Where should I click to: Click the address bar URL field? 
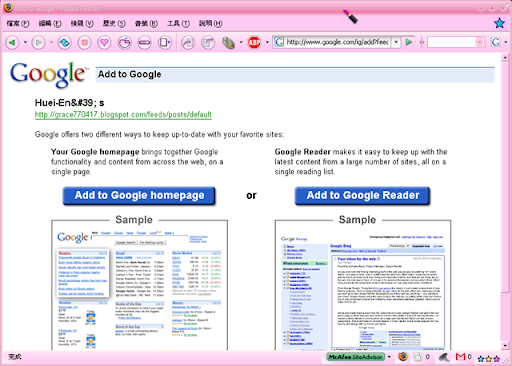(x=337, y=42)
